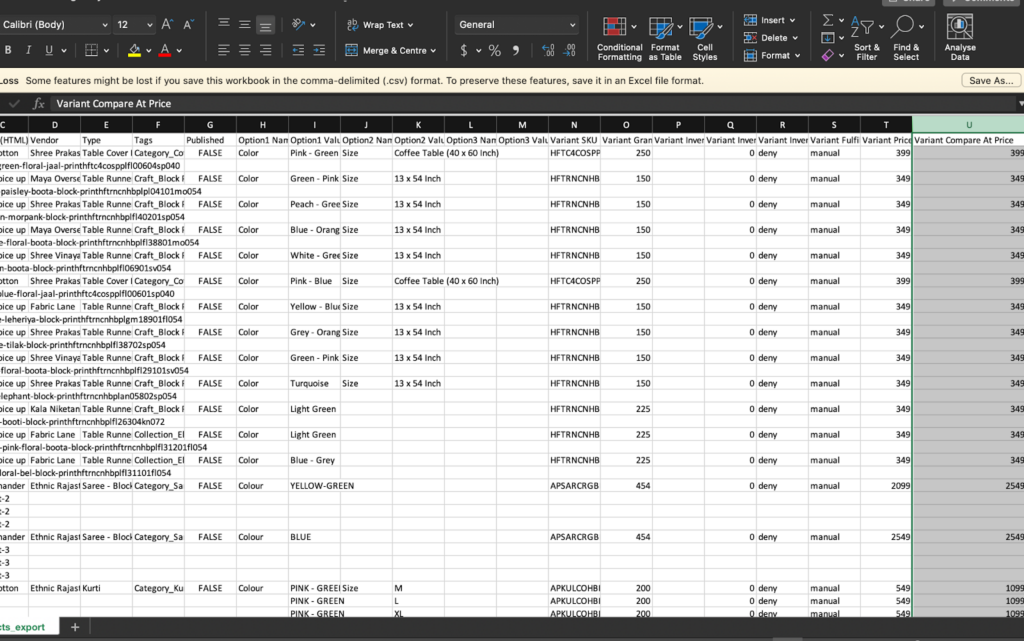Expand the Merge & Centre dropdown arrow
The image size is (1024, 641).
point(433,50)
